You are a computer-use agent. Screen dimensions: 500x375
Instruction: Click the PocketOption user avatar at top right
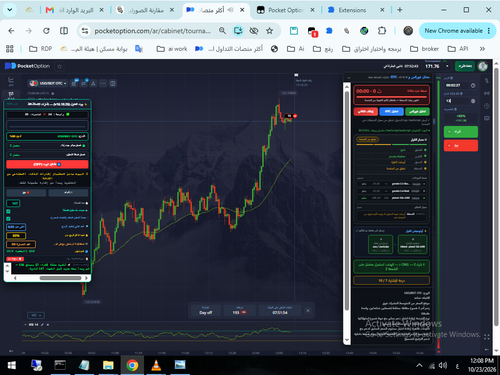tap(483, 66)
